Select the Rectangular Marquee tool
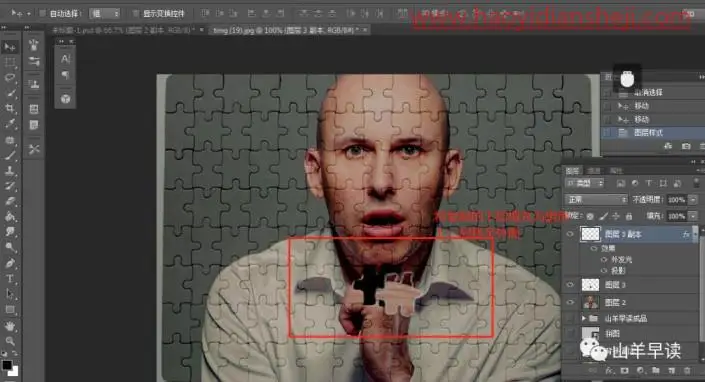 (9, 62)
